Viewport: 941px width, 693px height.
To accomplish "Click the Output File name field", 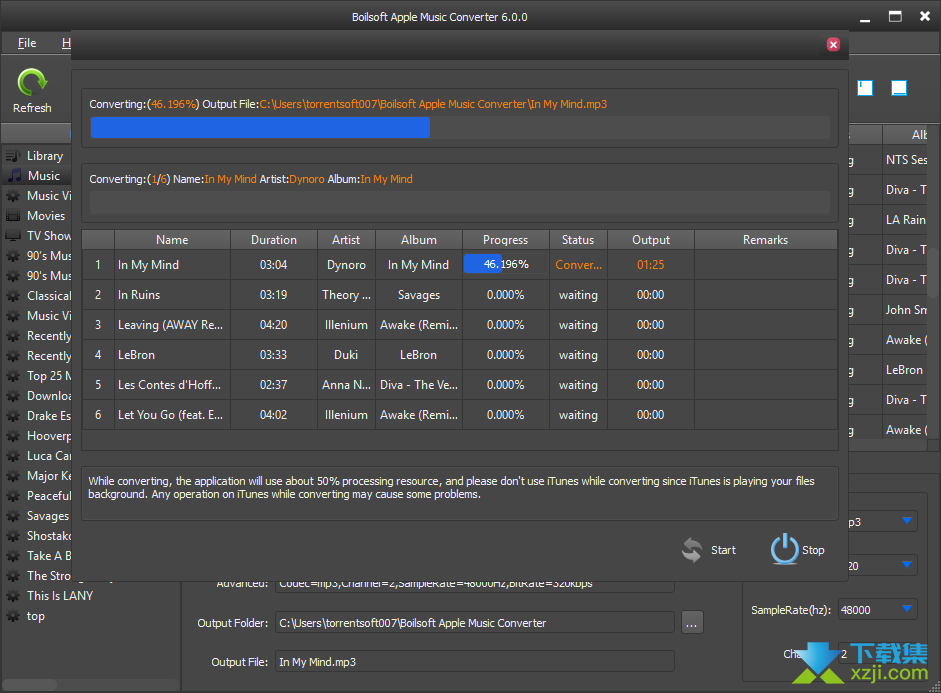I will pos(475,662).
